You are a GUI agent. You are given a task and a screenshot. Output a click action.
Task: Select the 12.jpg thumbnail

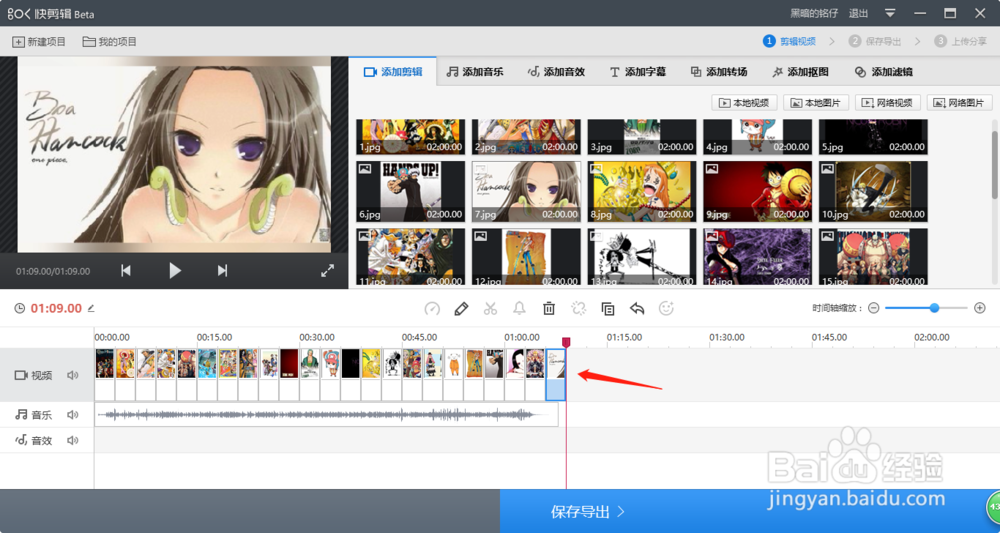tap(526, 257)
